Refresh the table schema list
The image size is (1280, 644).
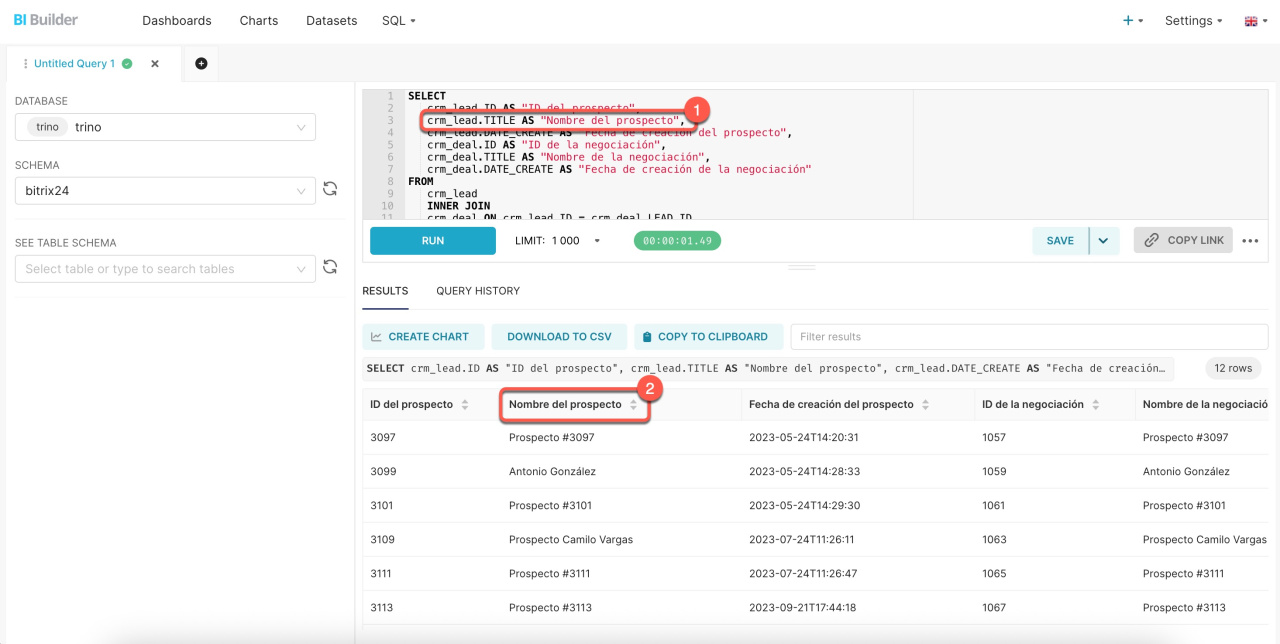pyautogui.click(x=330, y=267)
